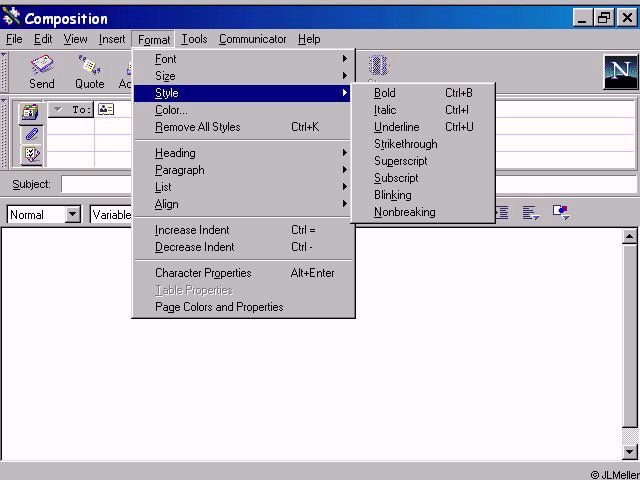Click into the Subject field
Image resolution: width=640 pixels, height=480 pixels.
click(x=349, y=184)
